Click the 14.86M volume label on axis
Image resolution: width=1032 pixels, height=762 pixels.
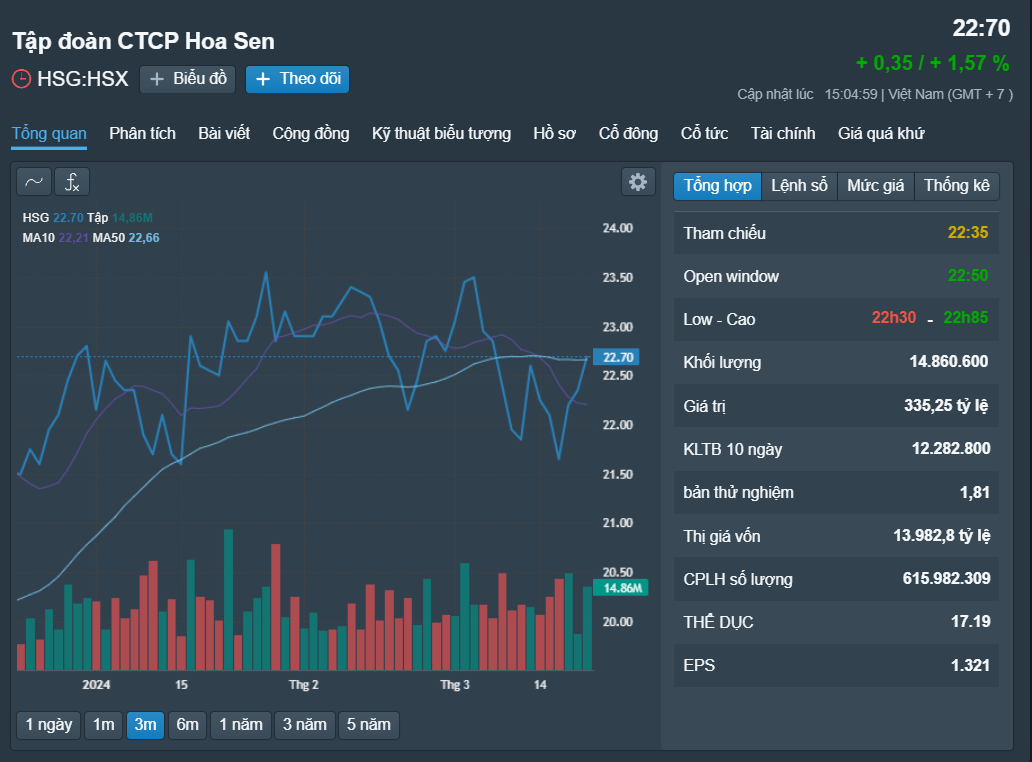(x=621, y=588)
